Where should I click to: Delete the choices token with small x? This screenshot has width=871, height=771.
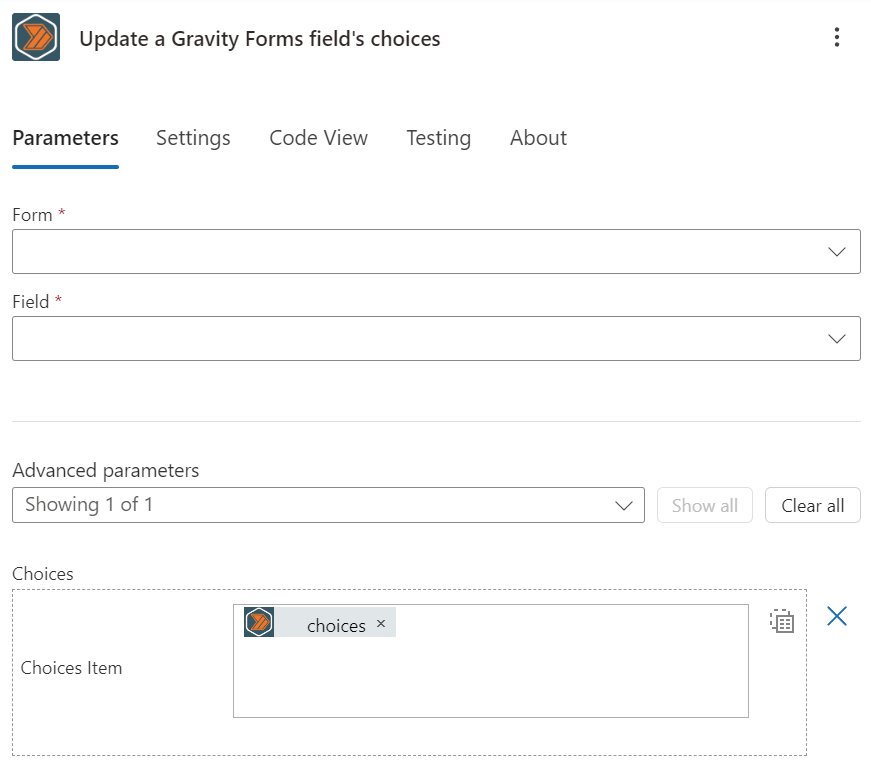[x=381, y=623]
